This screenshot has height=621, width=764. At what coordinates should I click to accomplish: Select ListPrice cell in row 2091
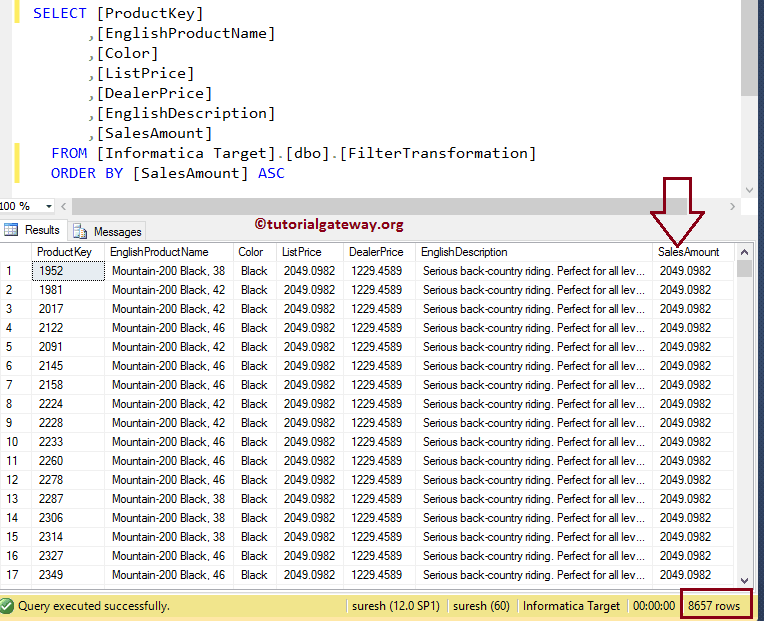[x=310, y=347]
